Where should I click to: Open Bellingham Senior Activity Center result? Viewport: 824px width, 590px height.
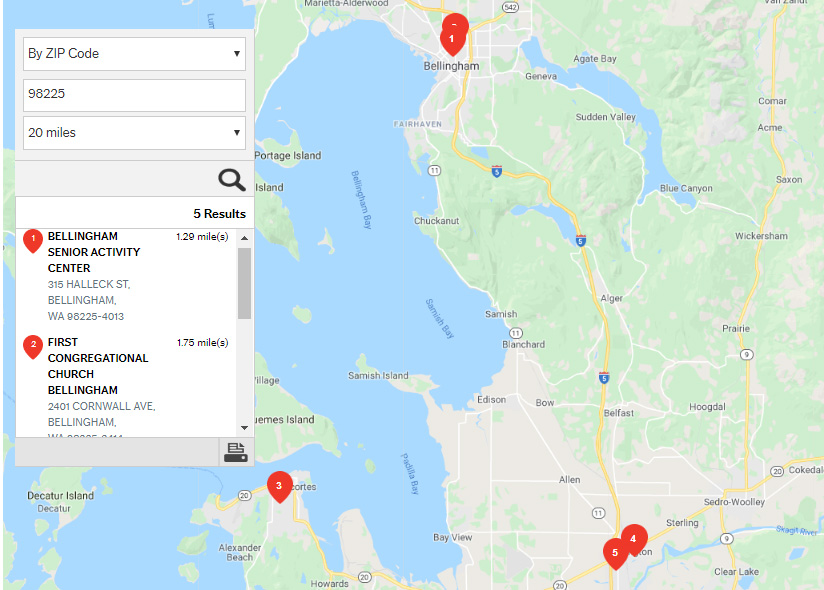[94, 252]
